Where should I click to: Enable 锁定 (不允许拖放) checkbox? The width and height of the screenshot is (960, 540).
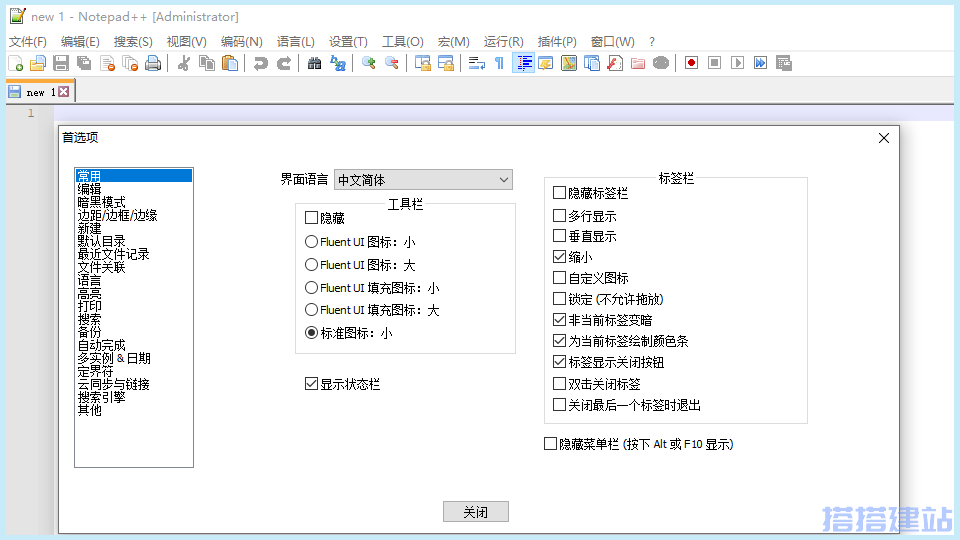click(x=559, y=299)
